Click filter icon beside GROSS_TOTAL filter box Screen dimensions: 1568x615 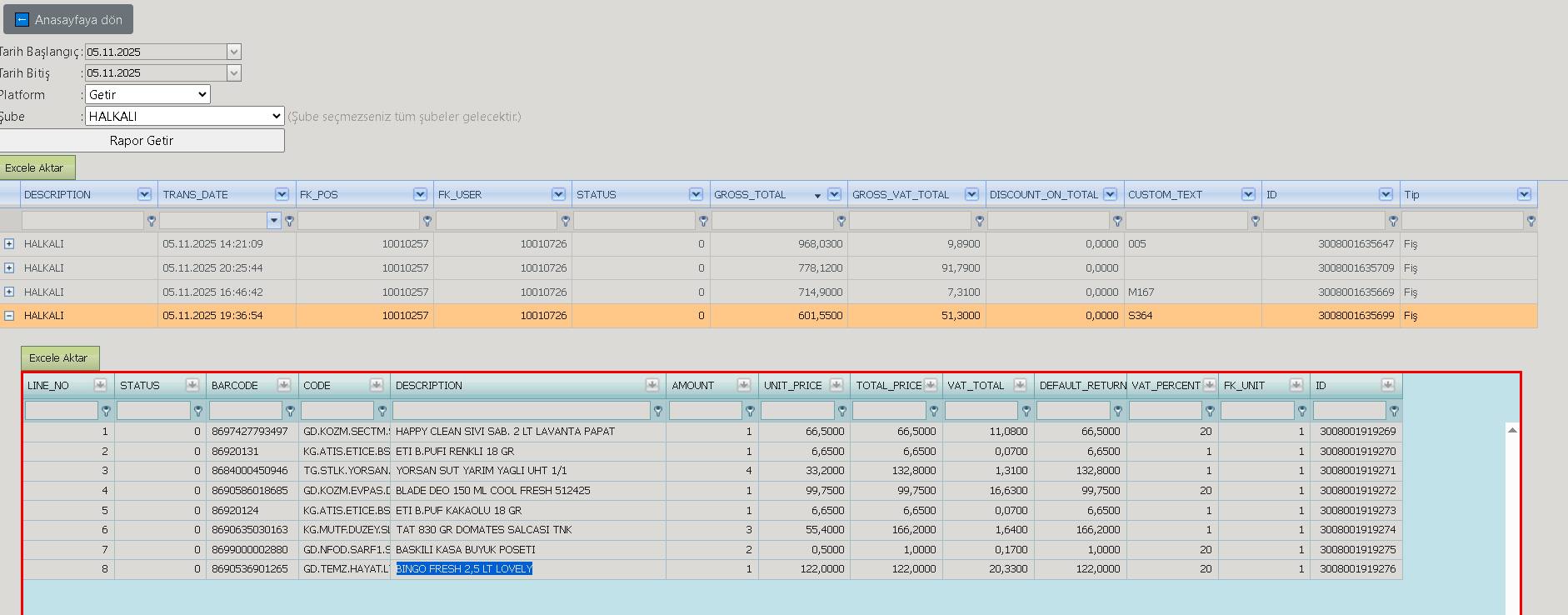pyautogui.click(x=841, y=221)
